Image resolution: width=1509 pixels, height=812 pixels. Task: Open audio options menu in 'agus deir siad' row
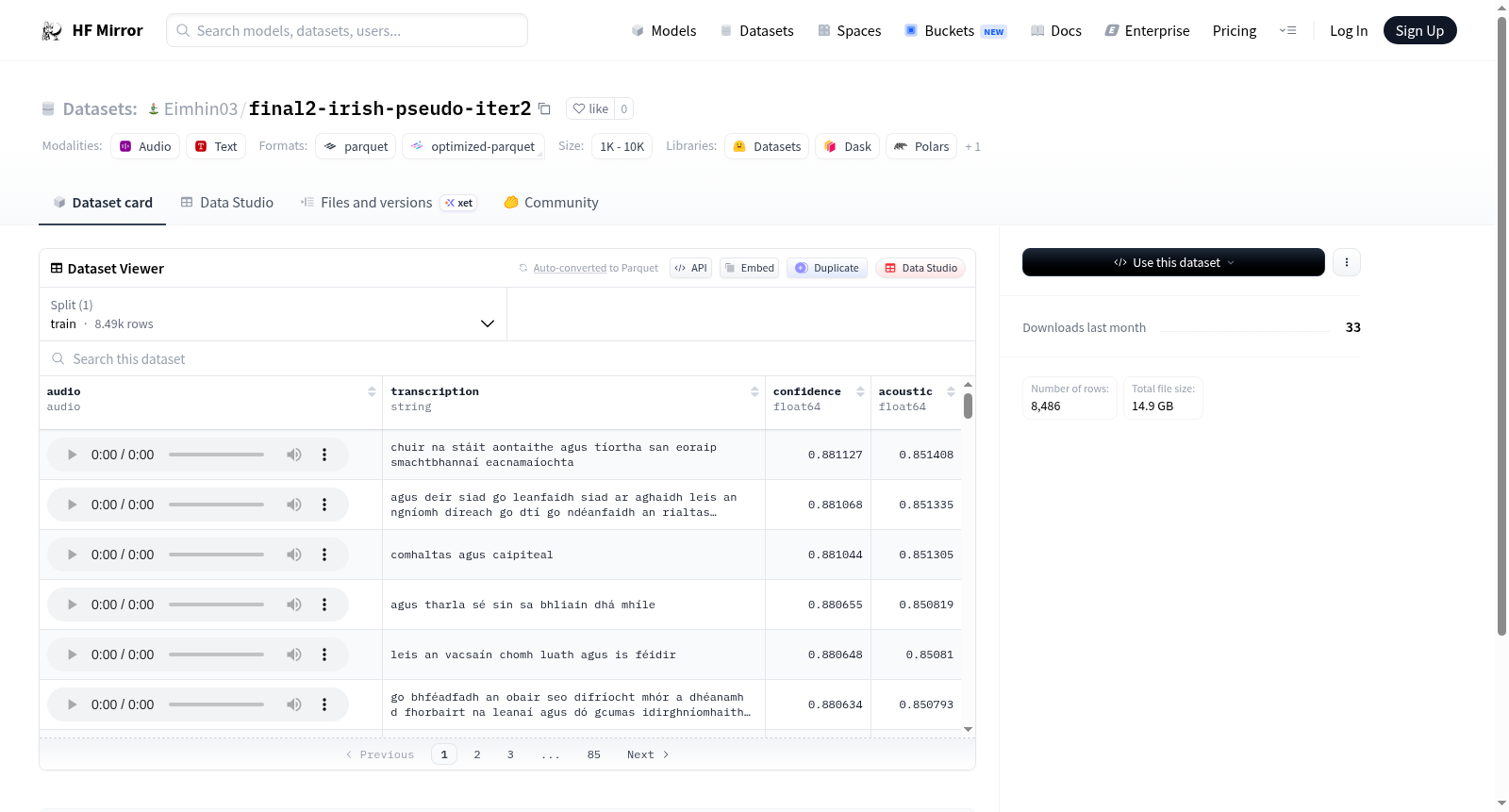point(324,505)
